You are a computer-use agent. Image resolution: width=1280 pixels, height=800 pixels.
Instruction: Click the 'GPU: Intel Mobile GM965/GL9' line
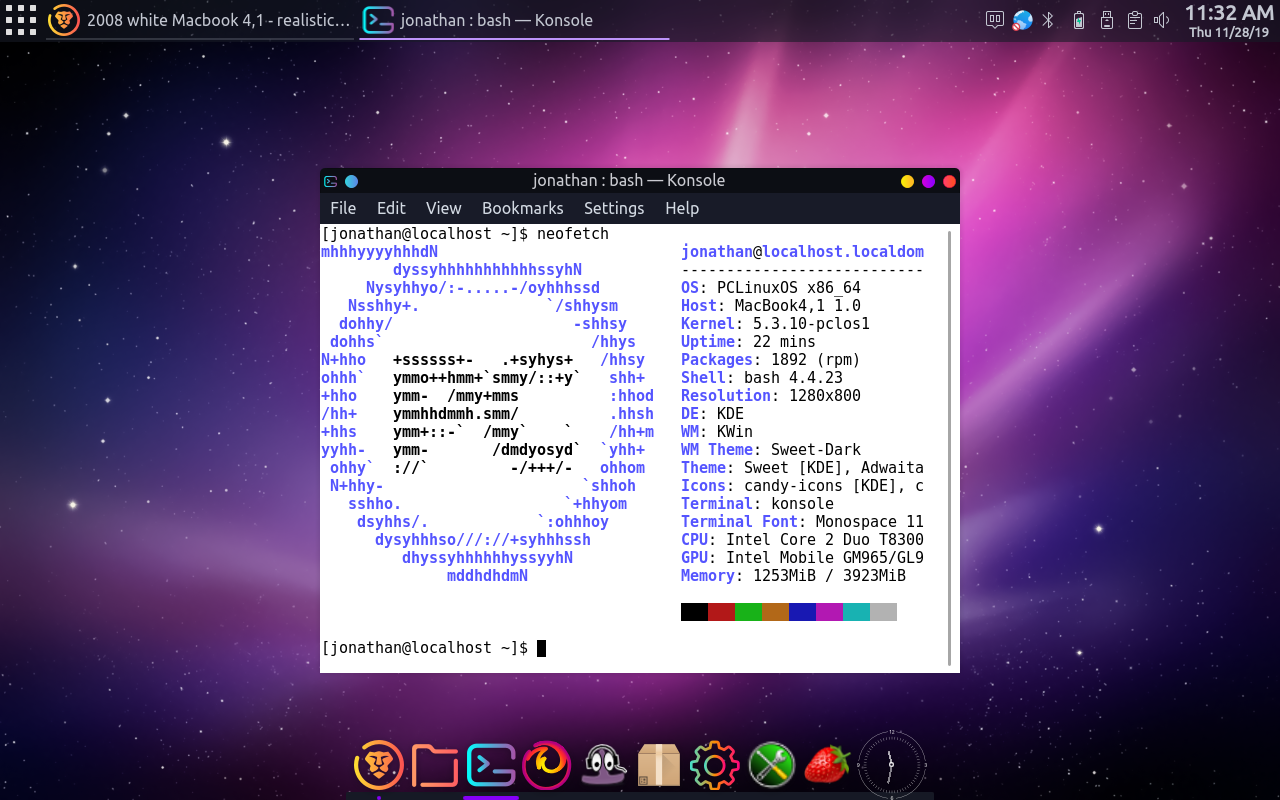(802, 558)
